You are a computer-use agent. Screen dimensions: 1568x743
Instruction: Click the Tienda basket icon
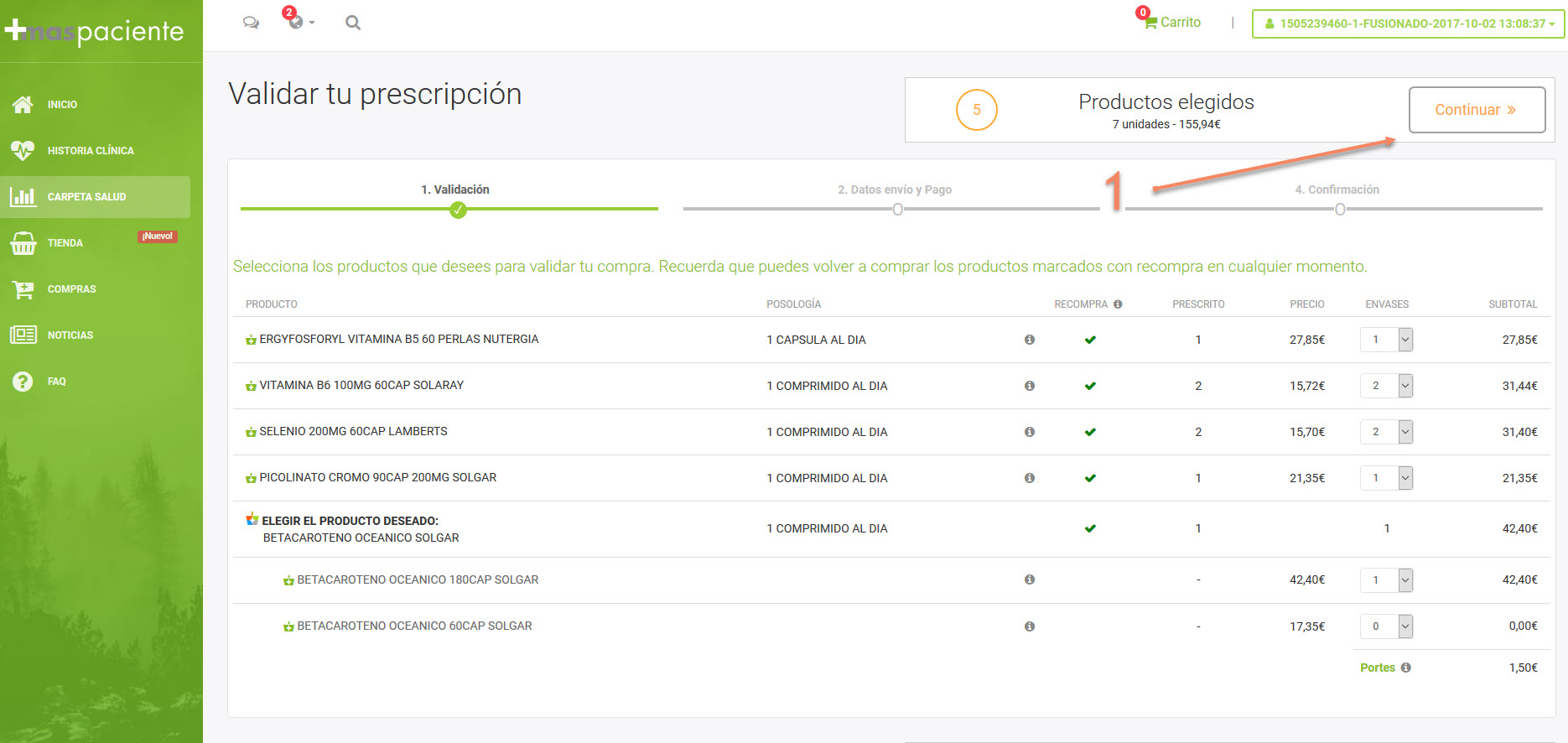click(x=23, y=242)
